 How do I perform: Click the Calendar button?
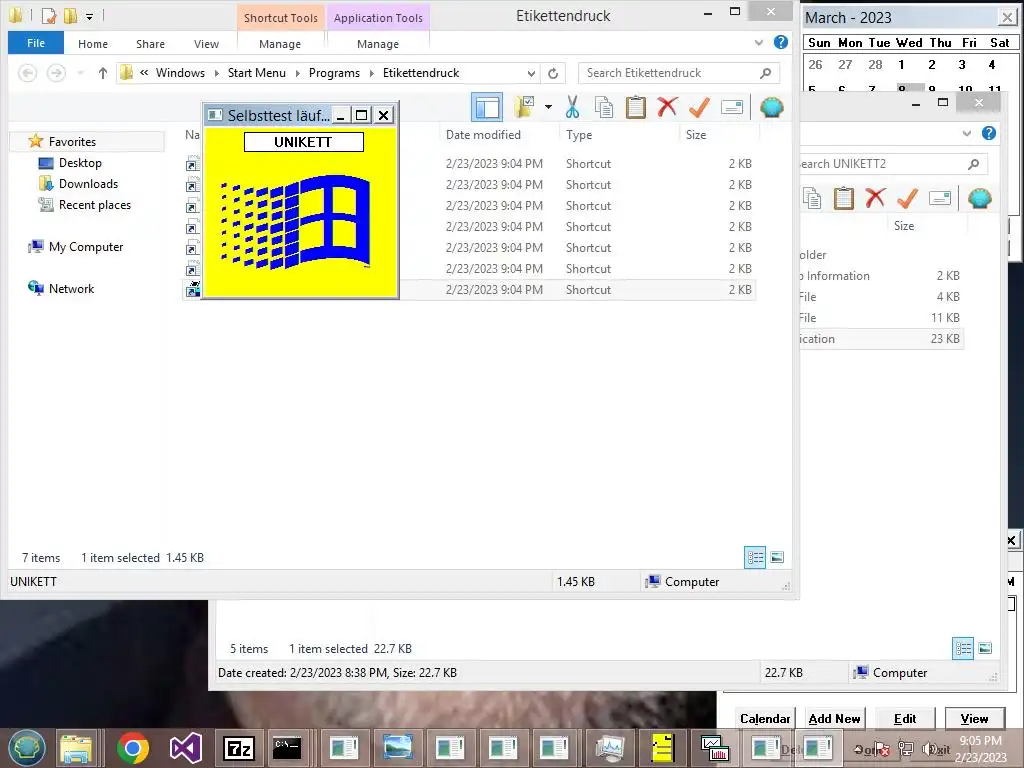(x=765, y=718)
